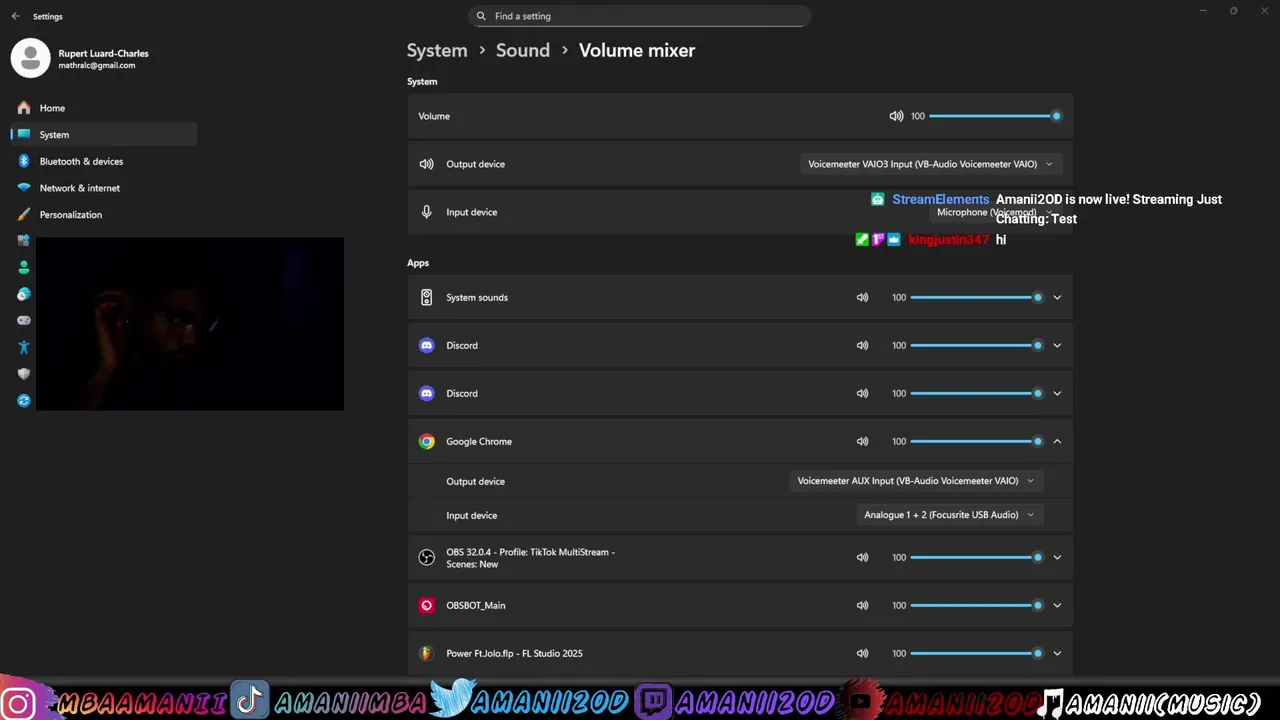Click the system Volume slider track
The width and height of the screenshot is (1280, 720).
point(993,116)
